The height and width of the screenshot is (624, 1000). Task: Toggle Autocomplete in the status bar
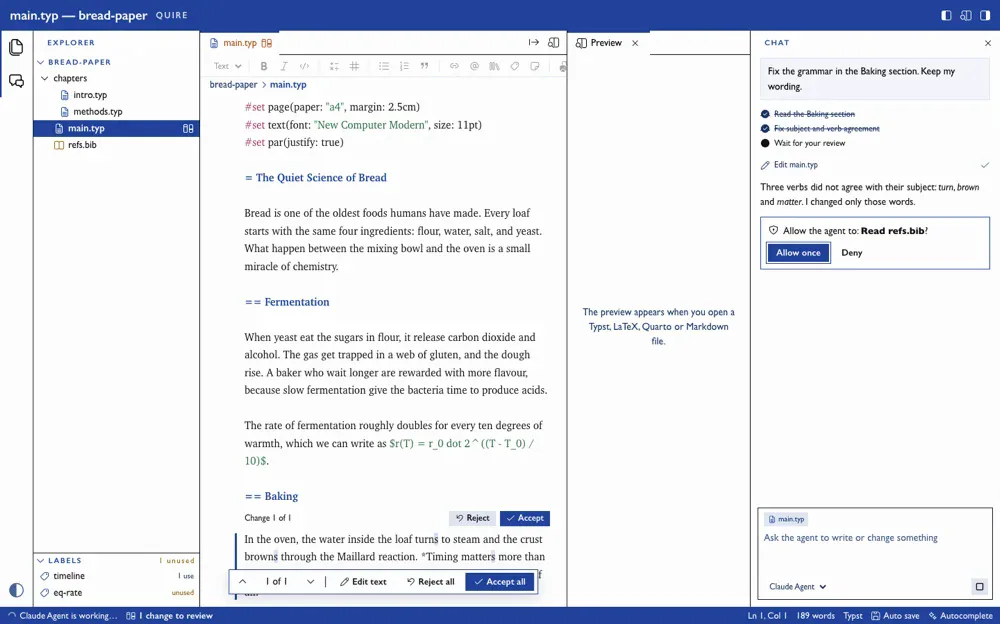click(960, 616)
